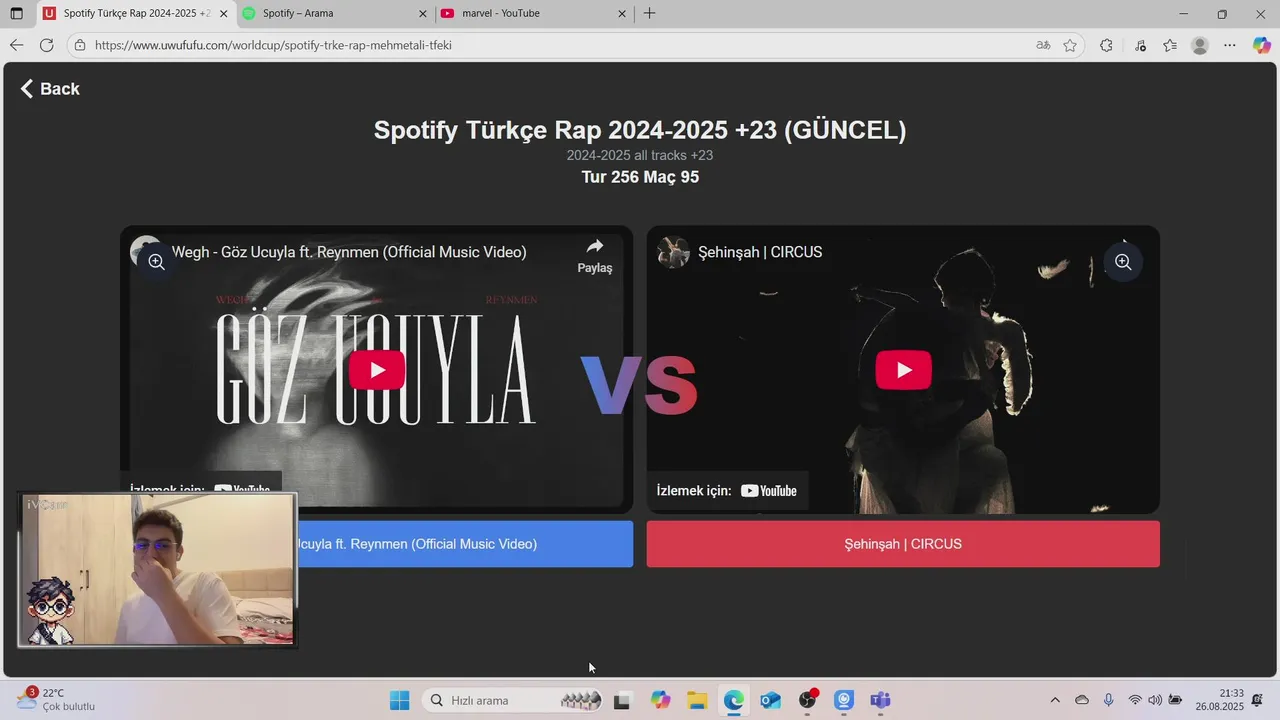The image size is (1280, 720).
Task: Play the Şehinşah CIRCUS YouTube video
Action: tap(903, 370)
